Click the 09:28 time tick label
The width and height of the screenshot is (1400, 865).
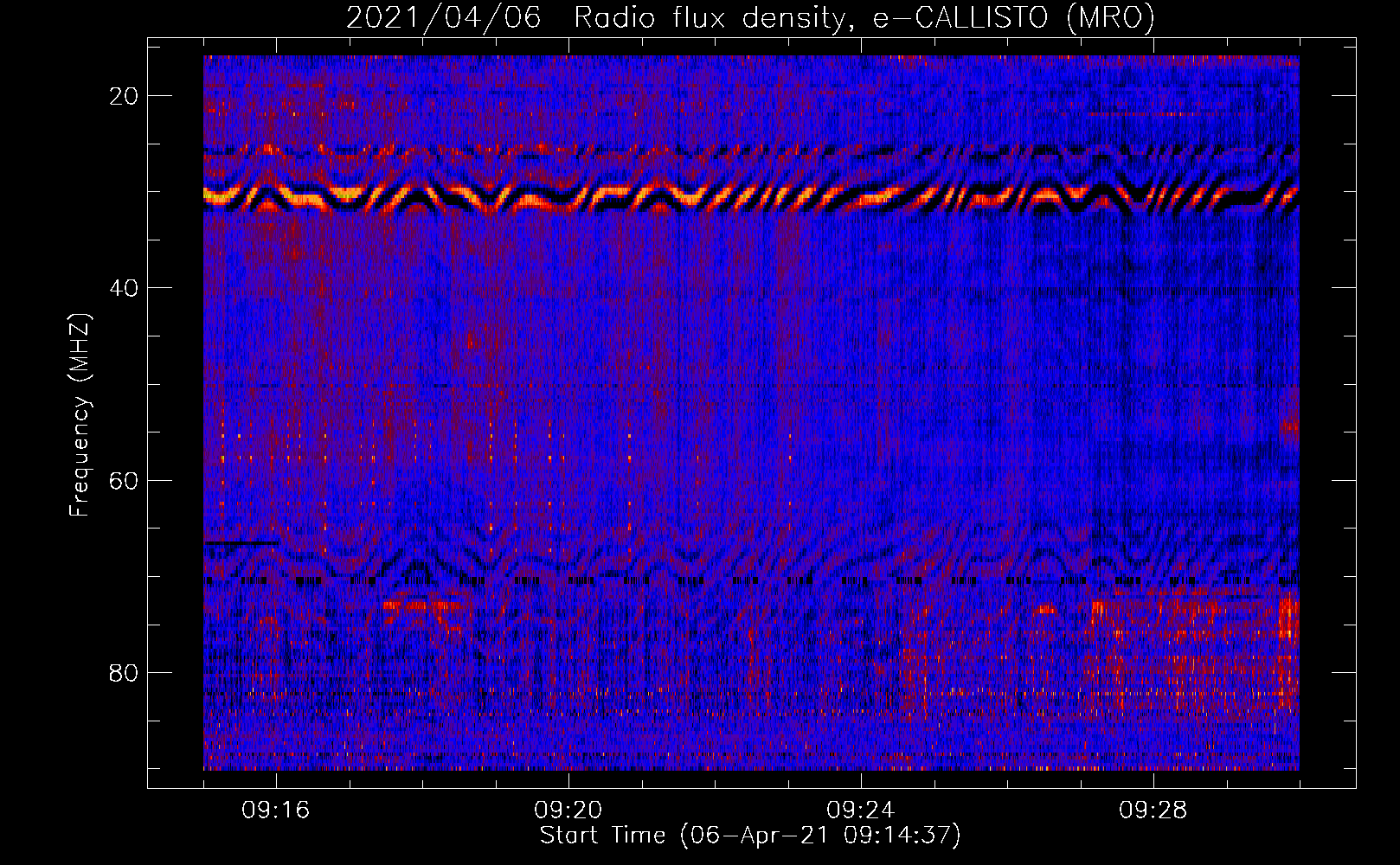point(1153,811)
